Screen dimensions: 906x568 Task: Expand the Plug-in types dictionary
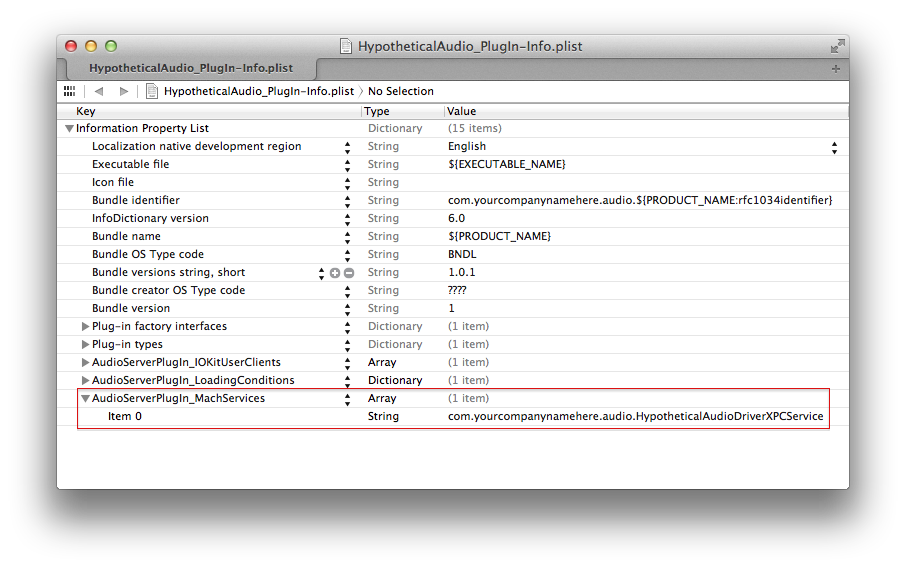pos(85,345)
